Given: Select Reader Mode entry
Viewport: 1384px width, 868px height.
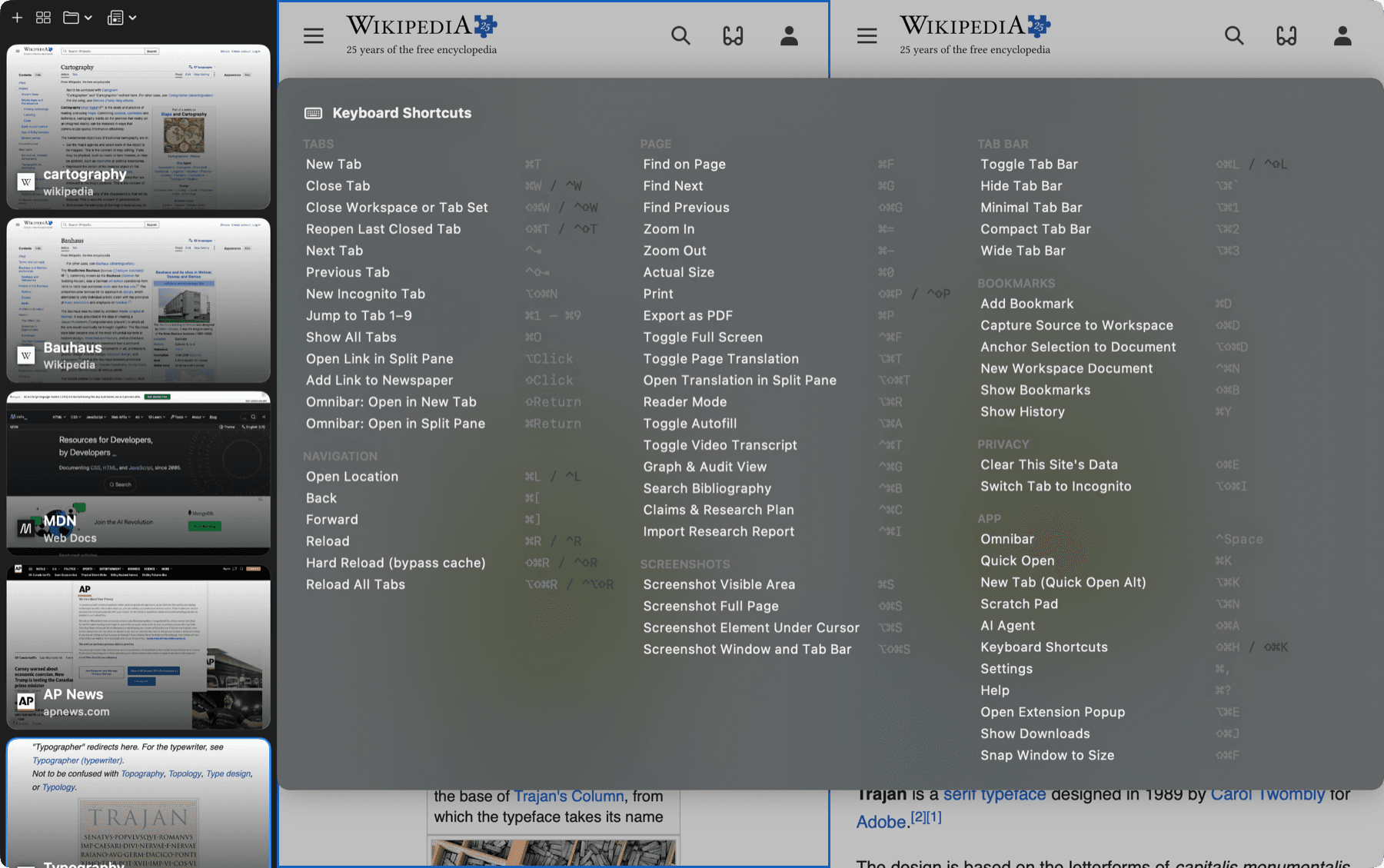Looking at the screenshot, I should point(797,401).
